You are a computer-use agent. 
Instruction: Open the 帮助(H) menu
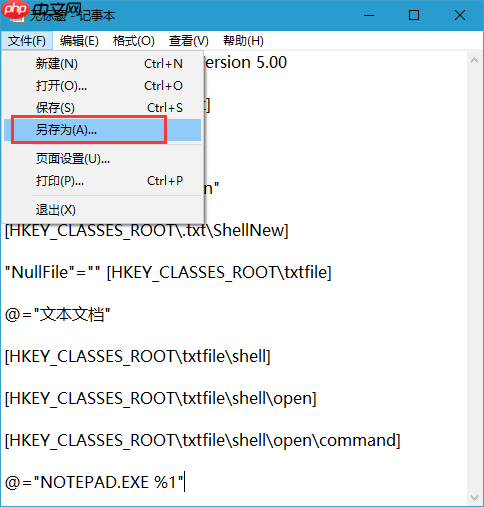[243, 41]
